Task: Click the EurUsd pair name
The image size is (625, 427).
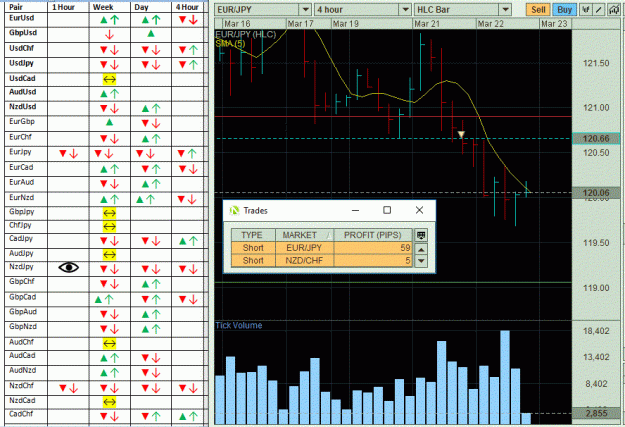Action: coord(22,18)
